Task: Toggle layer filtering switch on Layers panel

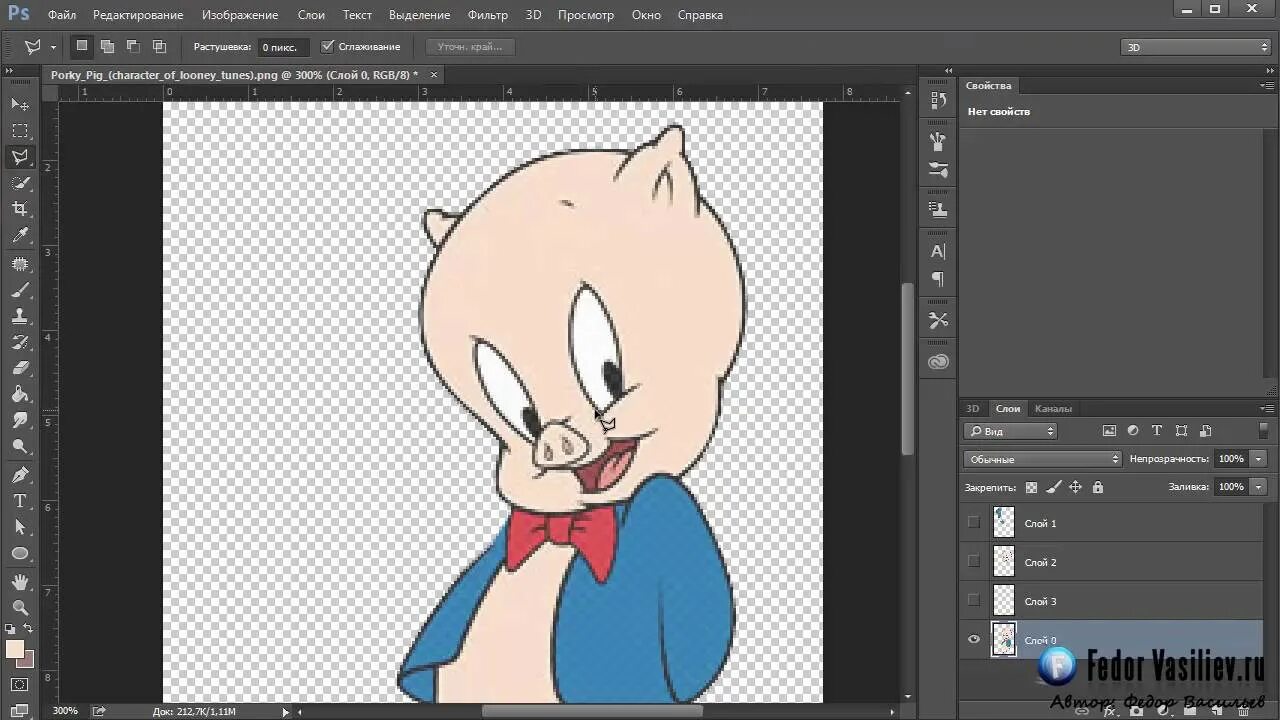Action: [x=1263, y=431]
